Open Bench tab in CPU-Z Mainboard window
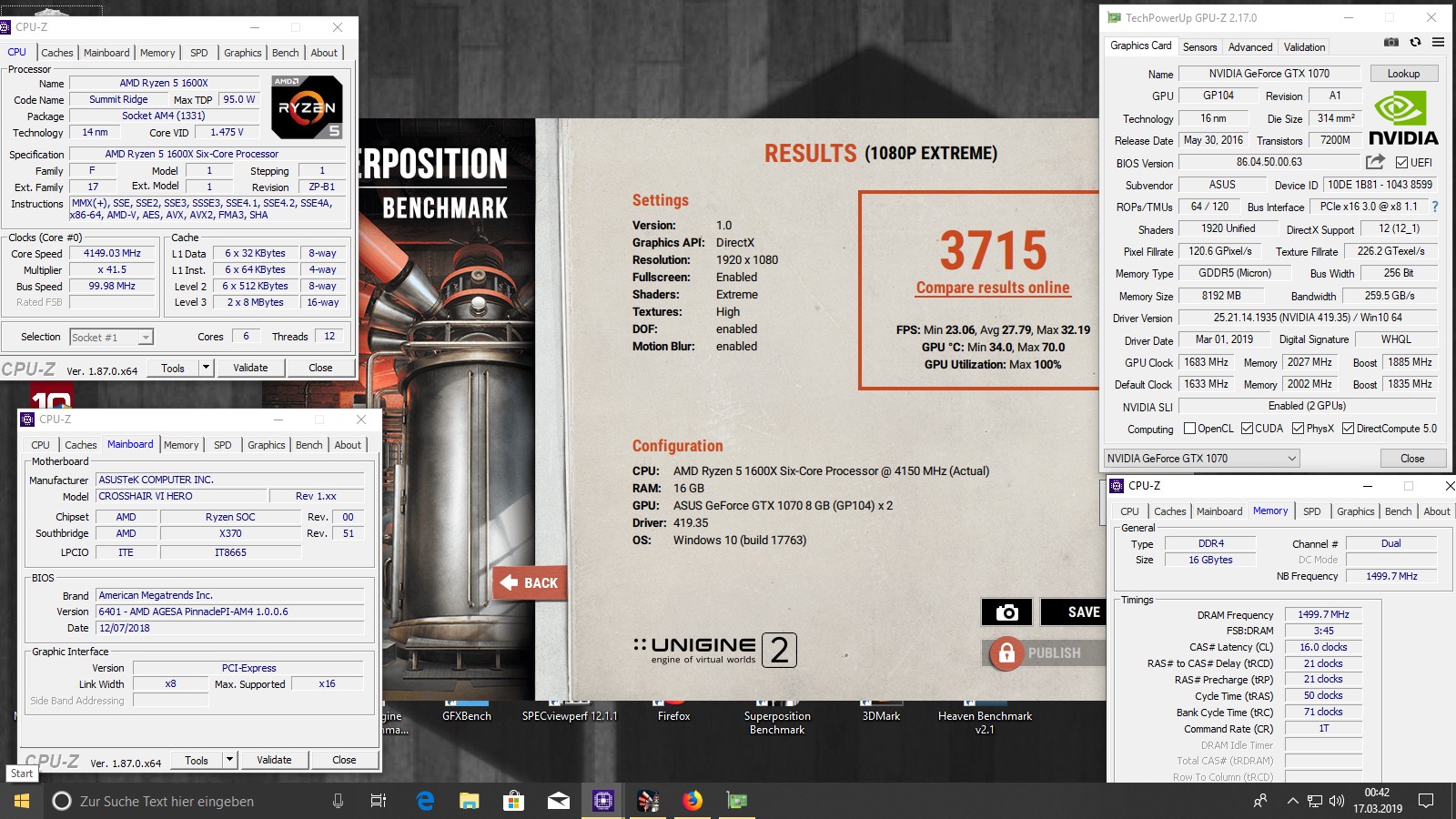This screenshot has width=1456, height=819. pos(308,445)
